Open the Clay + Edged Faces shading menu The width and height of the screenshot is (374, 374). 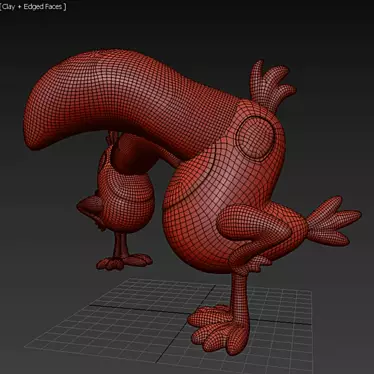click(x=33, y=7)
